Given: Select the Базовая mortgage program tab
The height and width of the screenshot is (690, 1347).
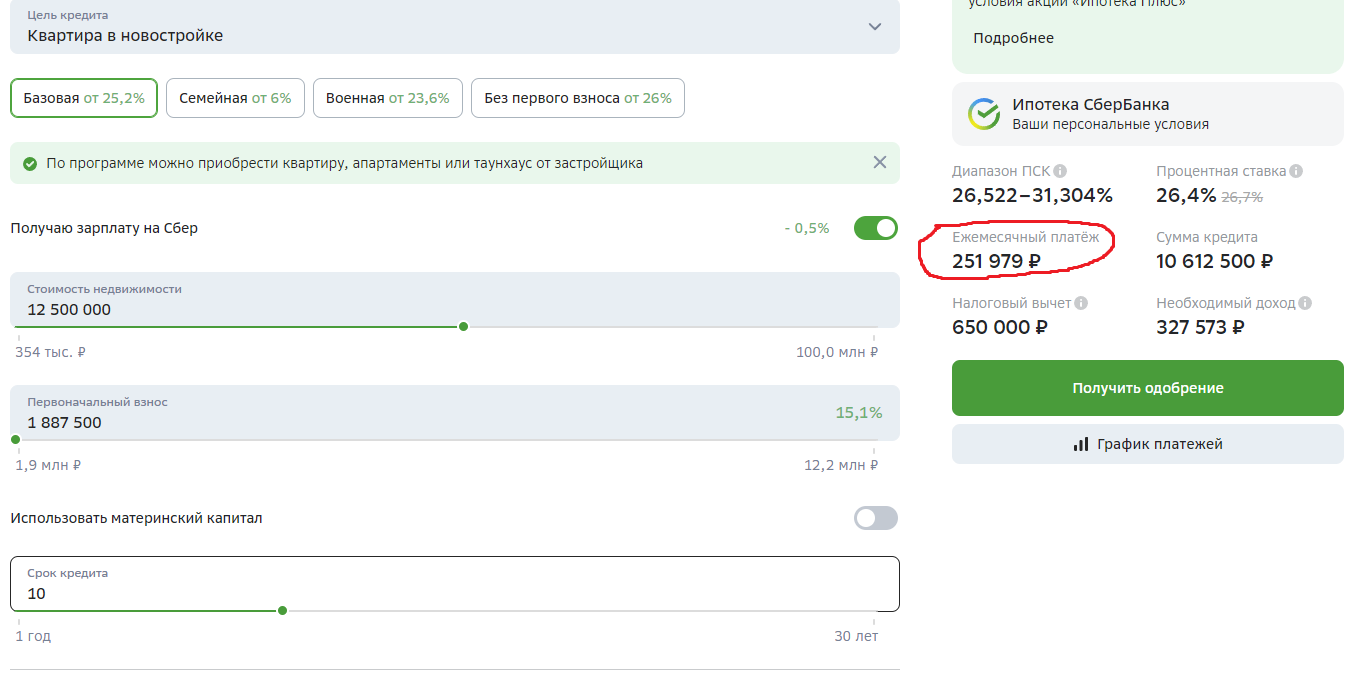Looking at the screenshot, I should point(84,98).
